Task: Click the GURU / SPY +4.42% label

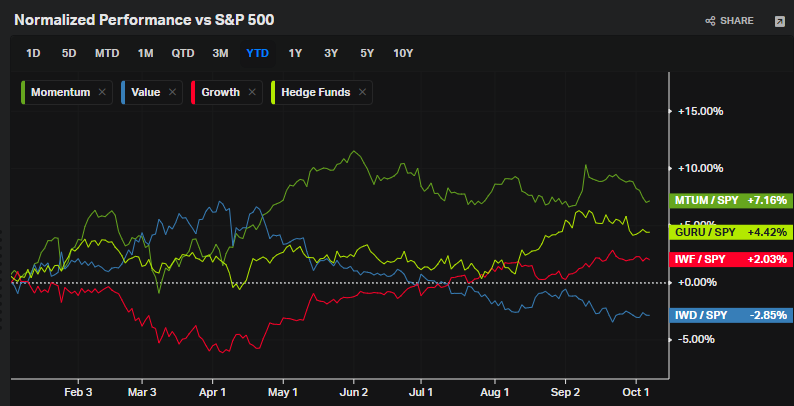Action: click(730, 232)
